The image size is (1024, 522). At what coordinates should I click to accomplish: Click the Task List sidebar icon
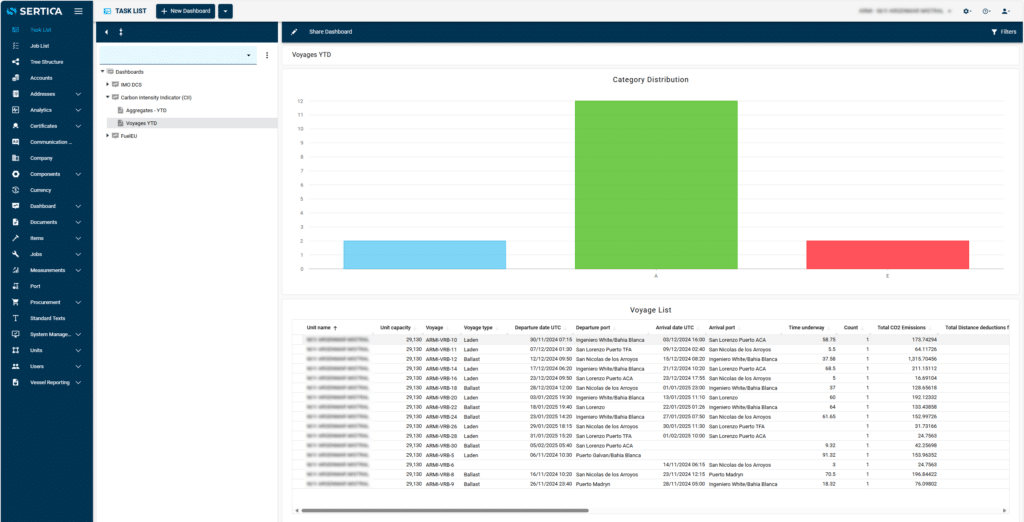[x=16, y=30]
